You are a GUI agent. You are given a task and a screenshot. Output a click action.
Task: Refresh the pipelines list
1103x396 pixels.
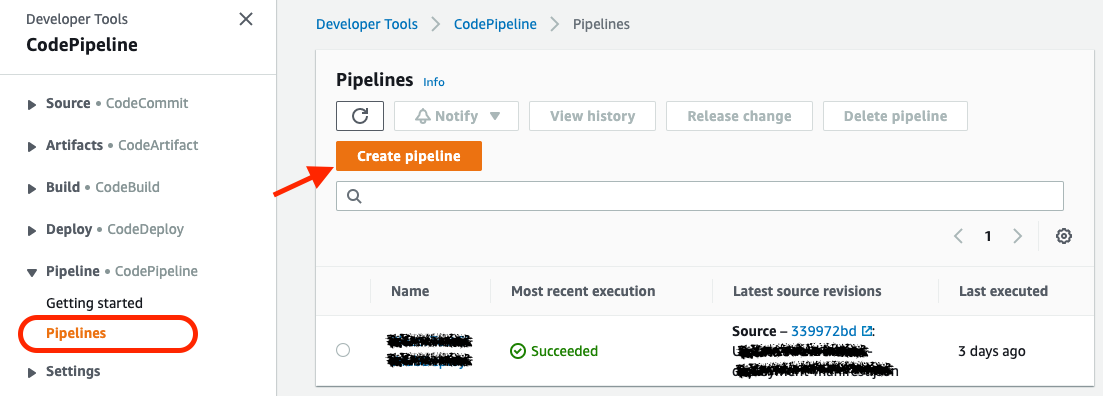[x=360, y=116]
